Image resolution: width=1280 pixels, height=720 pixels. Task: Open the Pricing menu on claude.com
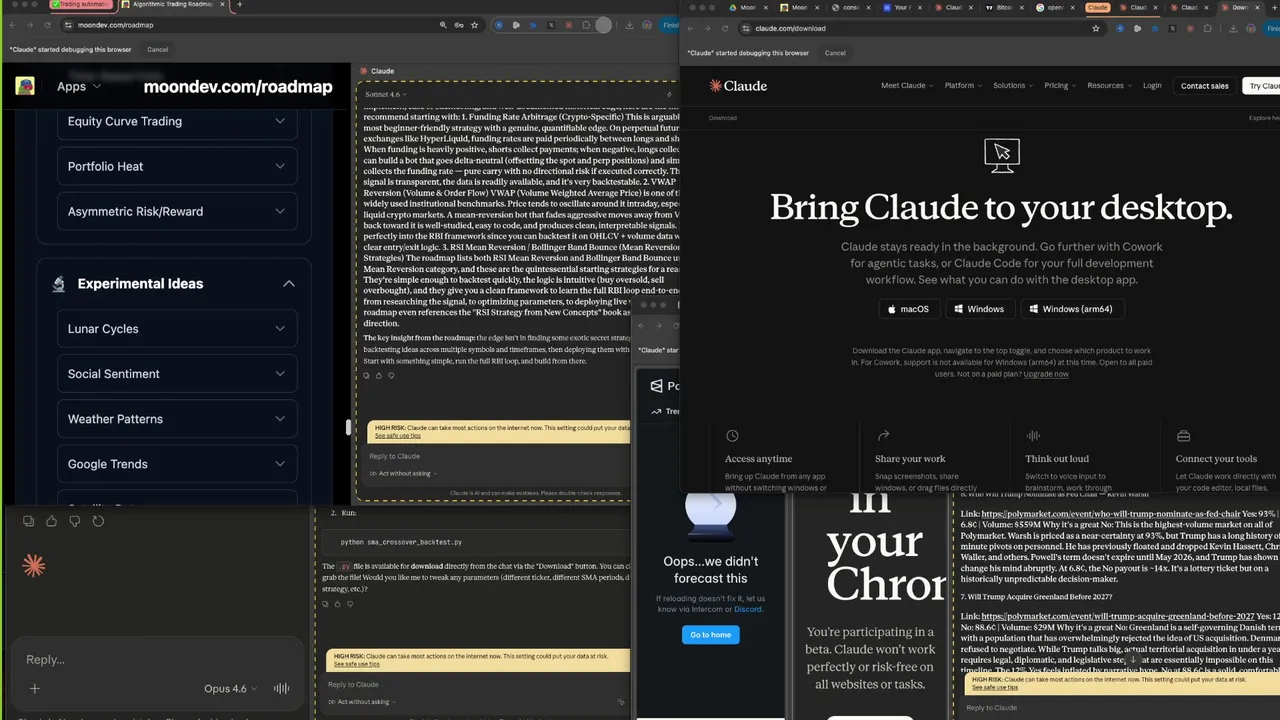point(1060,86)
